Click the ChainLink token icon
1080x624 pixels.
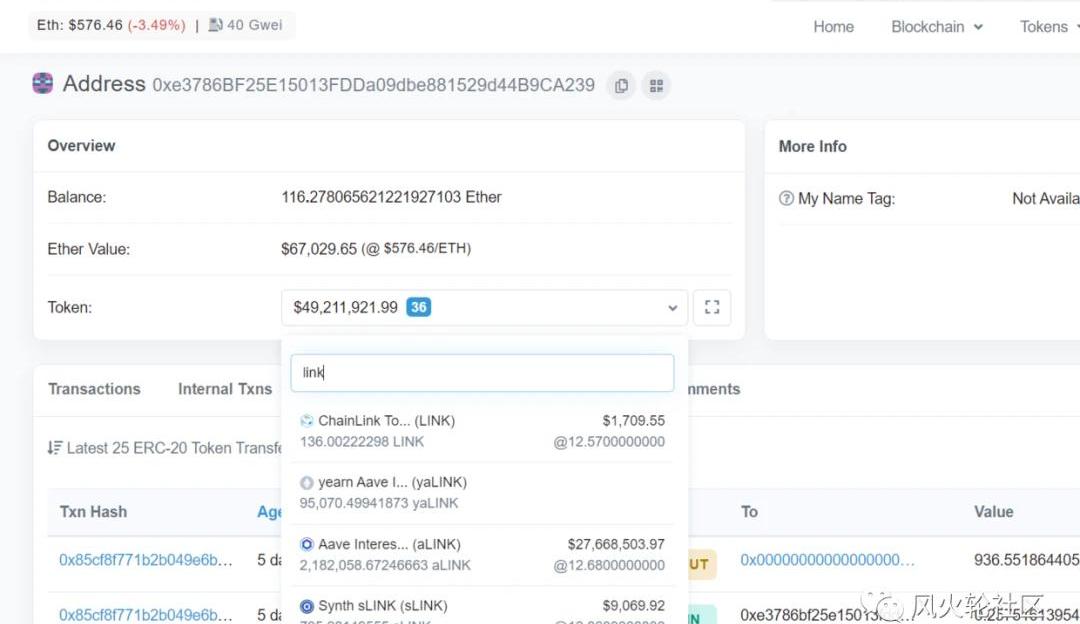[x=307, y=421]
